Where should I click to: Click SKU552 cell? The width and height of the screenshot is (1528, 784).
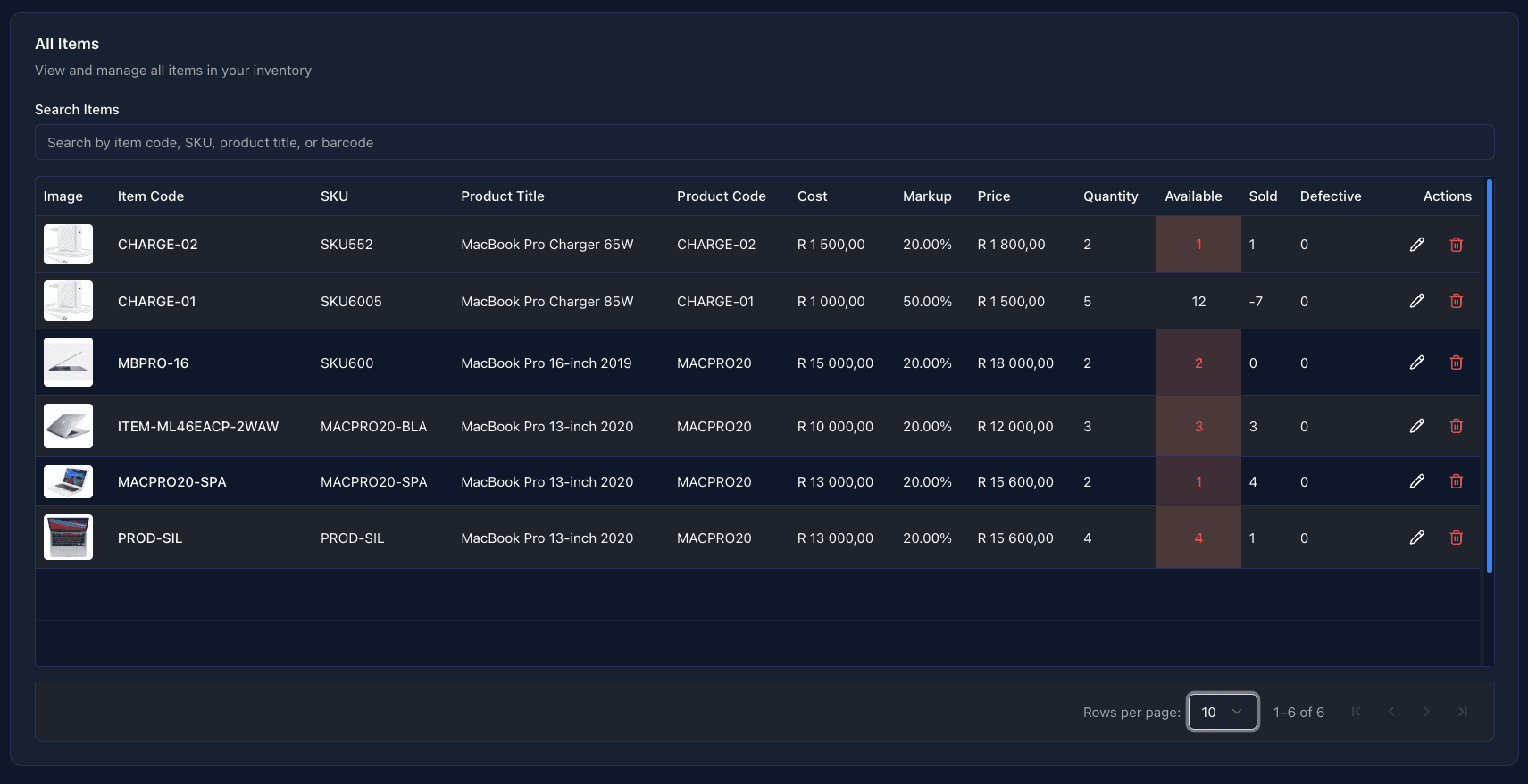coord(347,245)
